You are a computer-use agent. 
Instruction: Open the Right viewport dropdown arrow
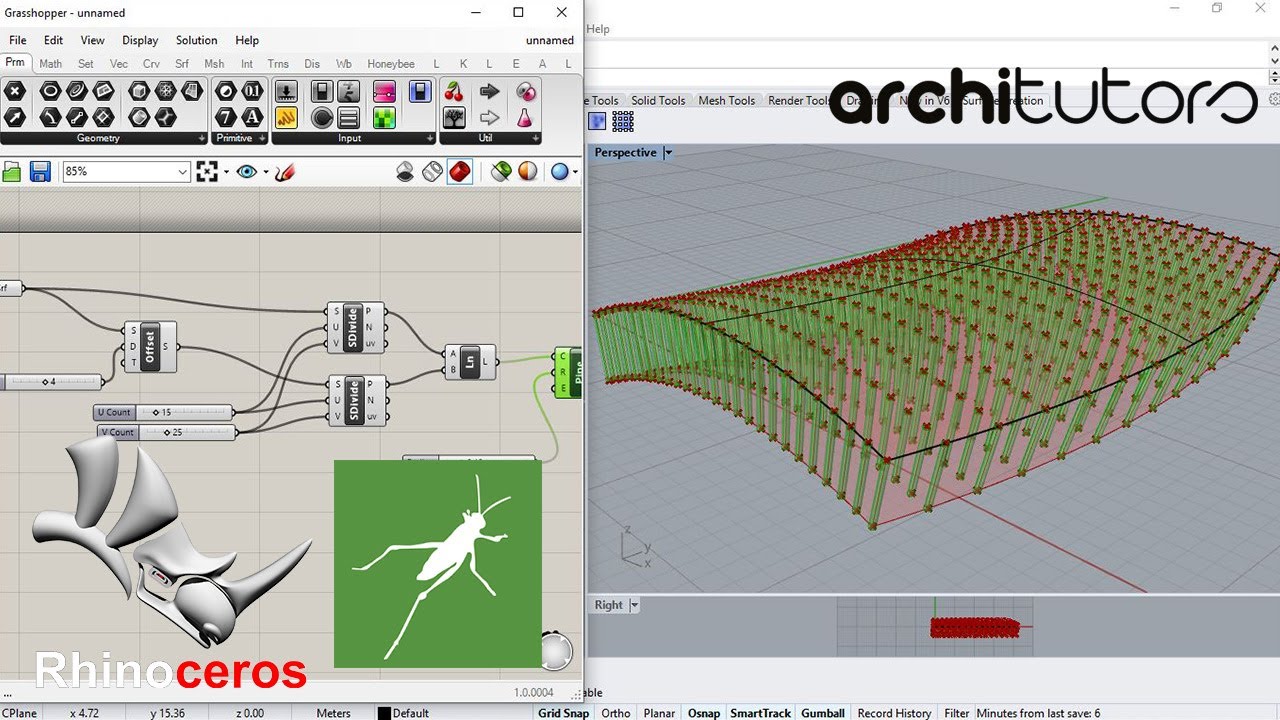(634, 605)
